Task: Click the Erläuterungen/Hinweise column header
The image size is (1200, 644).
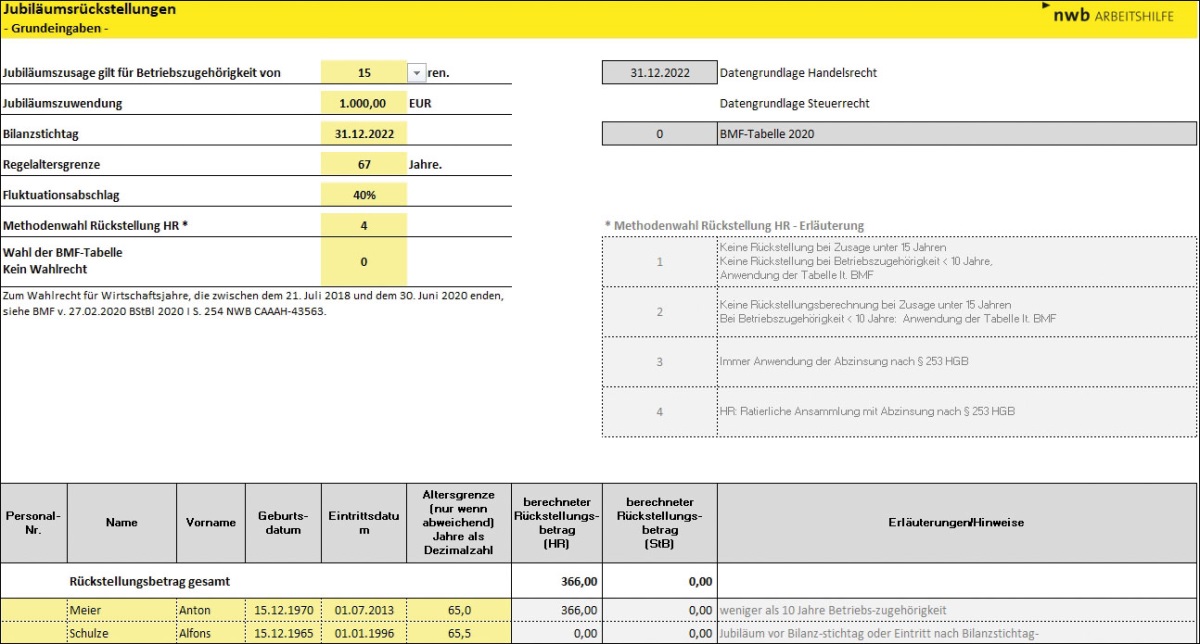Action: click(956, 523)
